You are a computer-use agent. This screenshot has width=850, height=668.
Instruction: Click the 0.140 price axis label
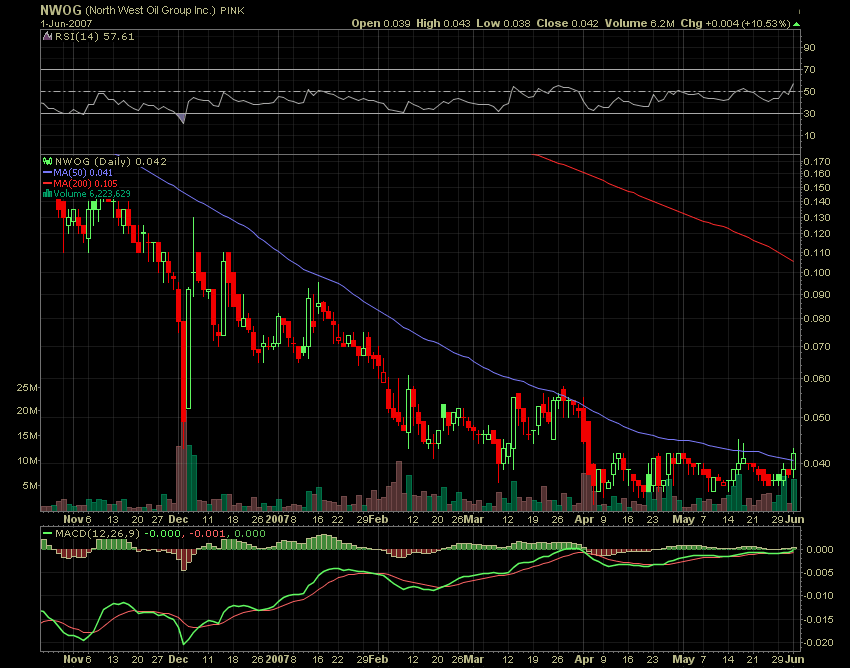click(817, 202)
